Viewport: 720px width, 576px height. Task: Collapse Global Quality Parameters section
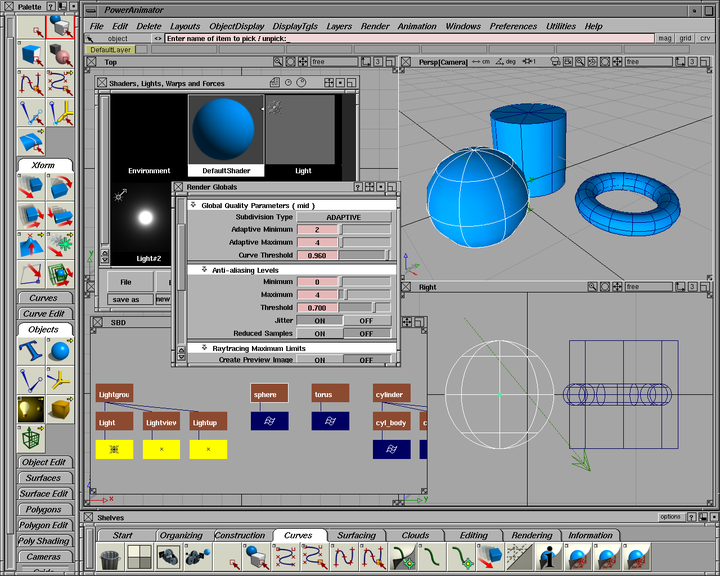tap(193, 205)
